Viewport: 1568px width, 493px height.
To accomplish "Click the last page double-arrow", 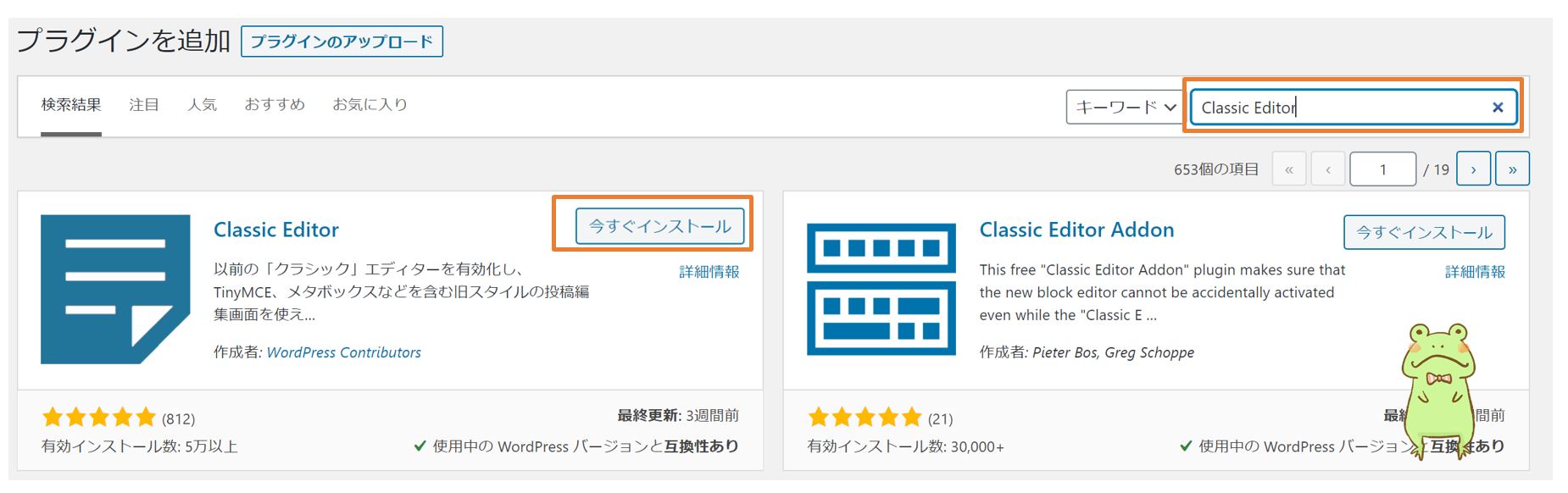I will point(1512,169).
